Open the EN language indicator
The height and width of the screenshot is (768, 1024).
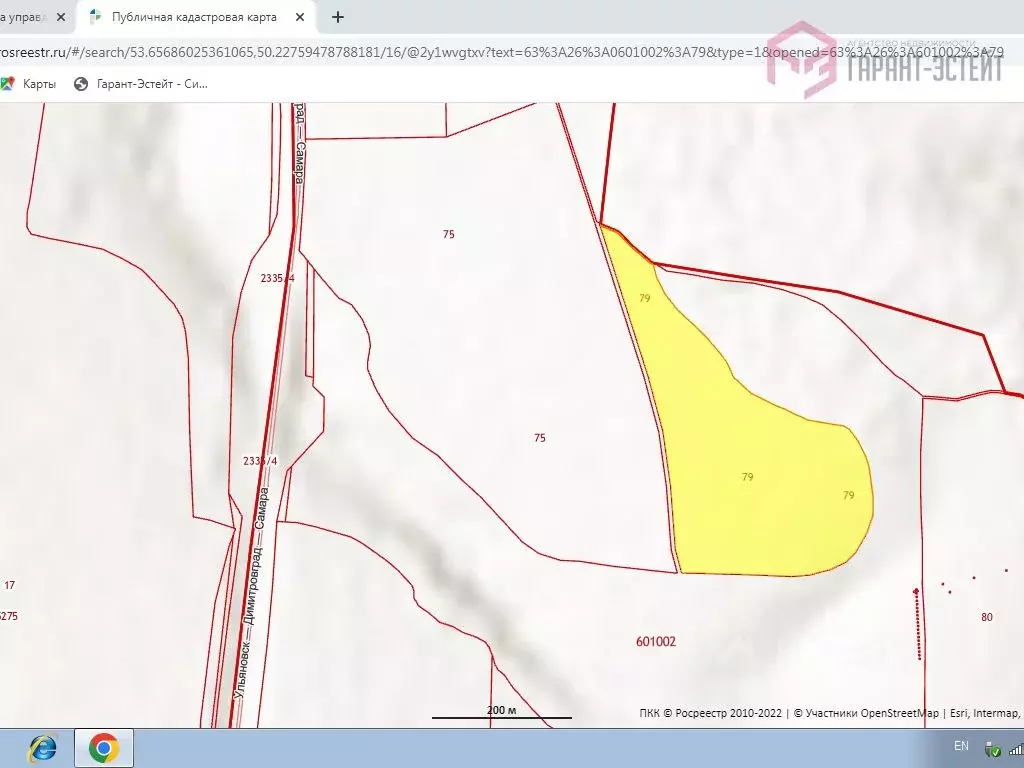(961, 746)
